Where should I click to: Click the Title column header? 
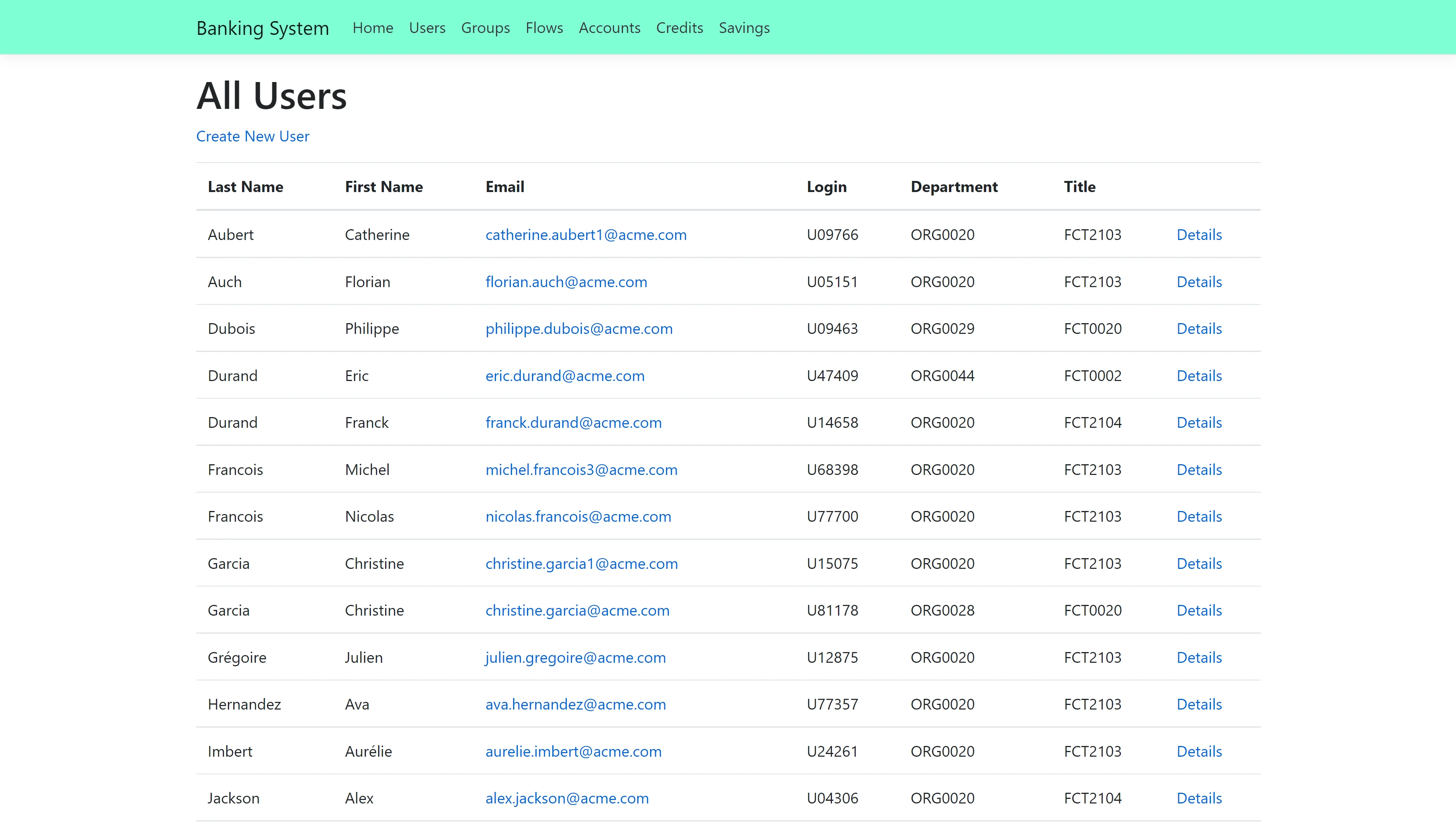click(x=1079, y=187)
